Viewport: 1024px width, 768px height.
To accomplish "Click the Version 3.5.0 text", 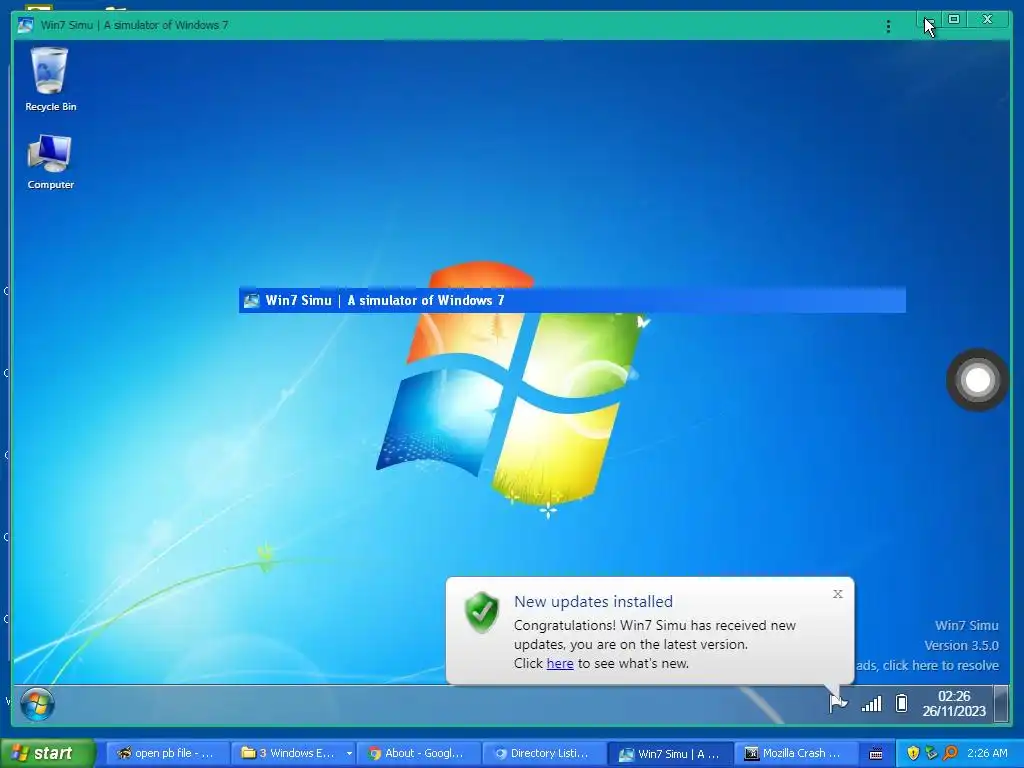I will 961,645.
